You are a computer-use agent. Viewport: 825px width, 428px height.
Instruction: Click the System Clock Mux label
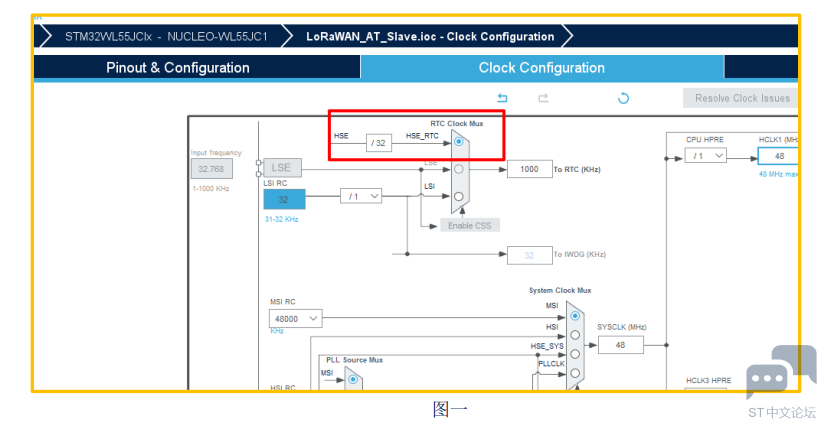(560, 290)
